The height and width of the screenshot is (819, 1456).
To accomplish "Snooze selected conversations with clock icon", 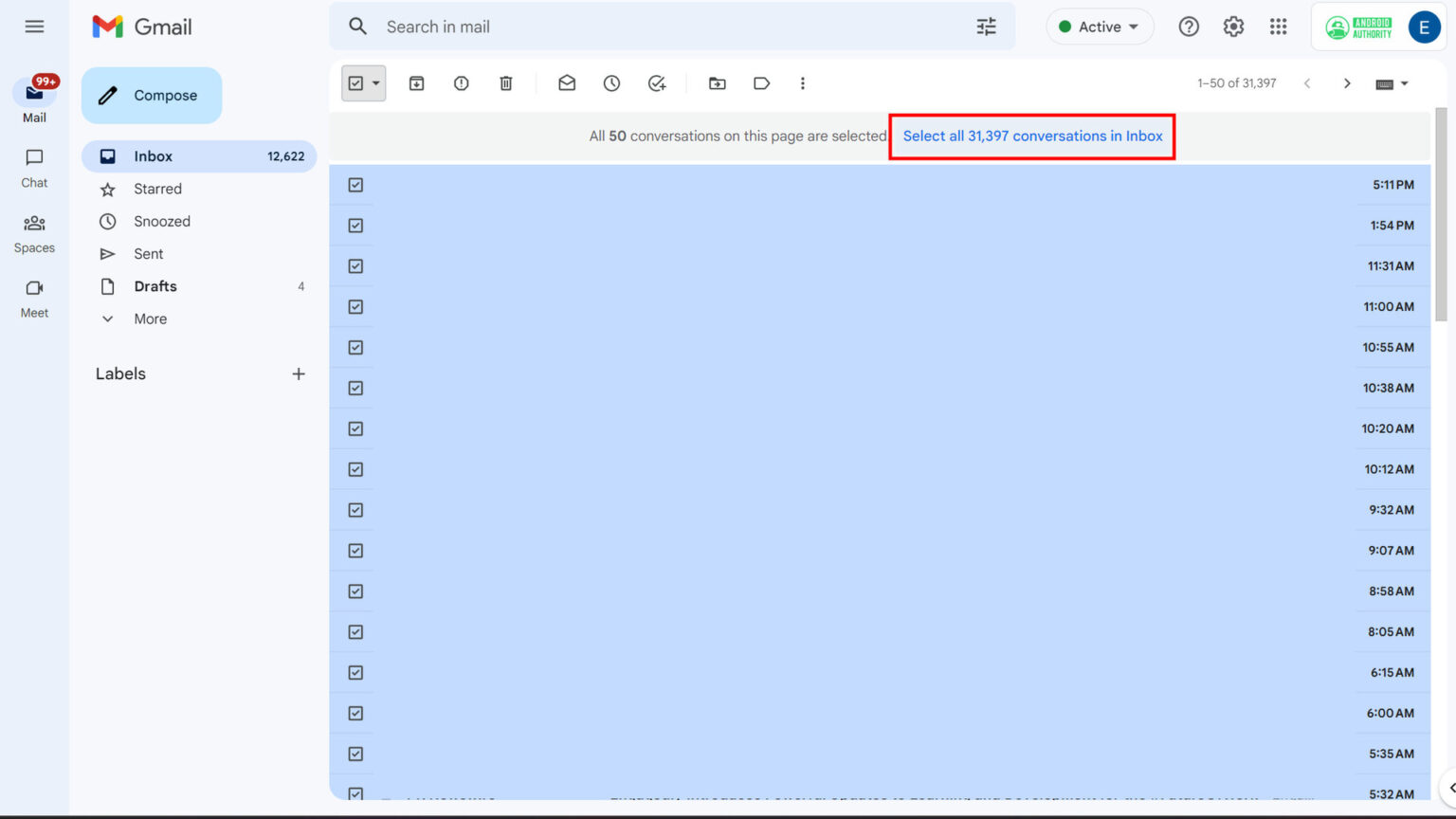I will point(612,83).
